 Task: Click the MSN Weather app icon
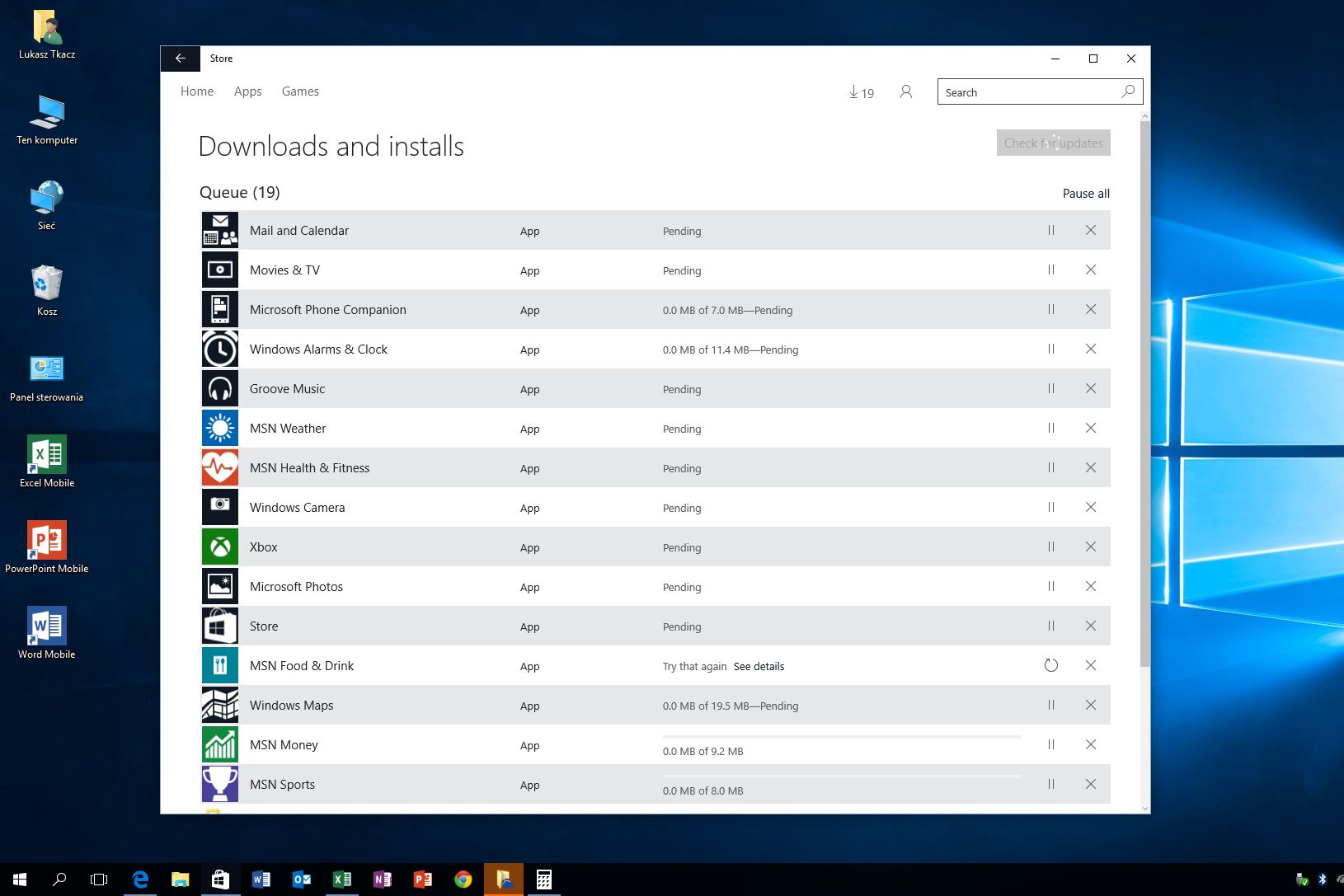click(220, 429)
